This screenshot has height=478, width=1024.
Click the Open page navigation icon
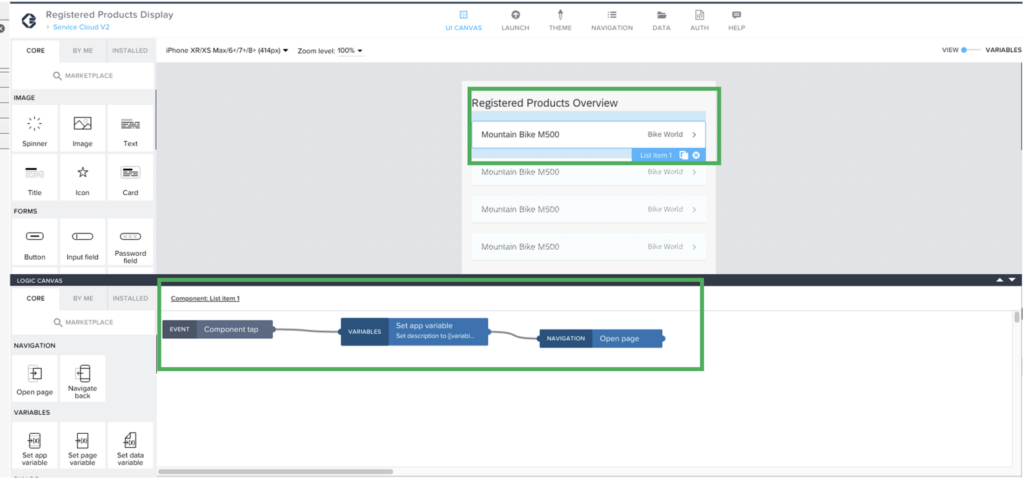click(34, 373)
